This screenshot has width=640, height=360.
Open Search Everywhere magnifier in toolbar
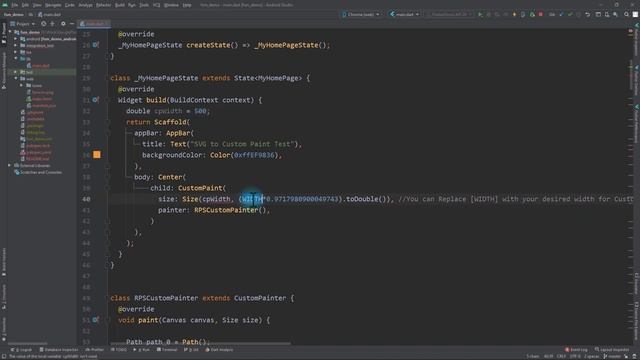tap(627, 14)
